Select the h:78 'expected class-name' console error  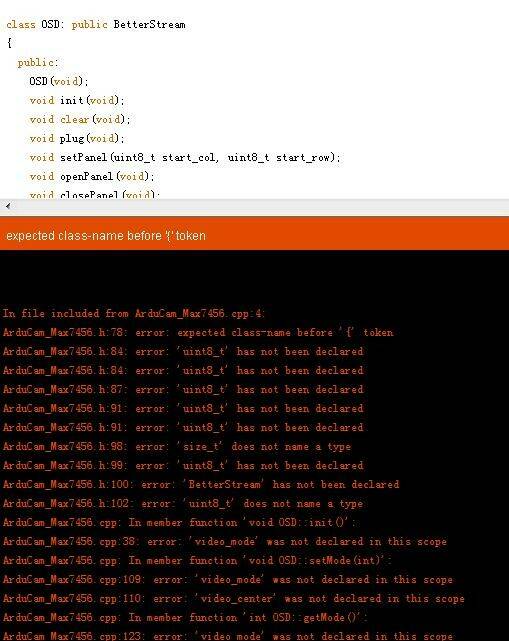coord(198,332)
